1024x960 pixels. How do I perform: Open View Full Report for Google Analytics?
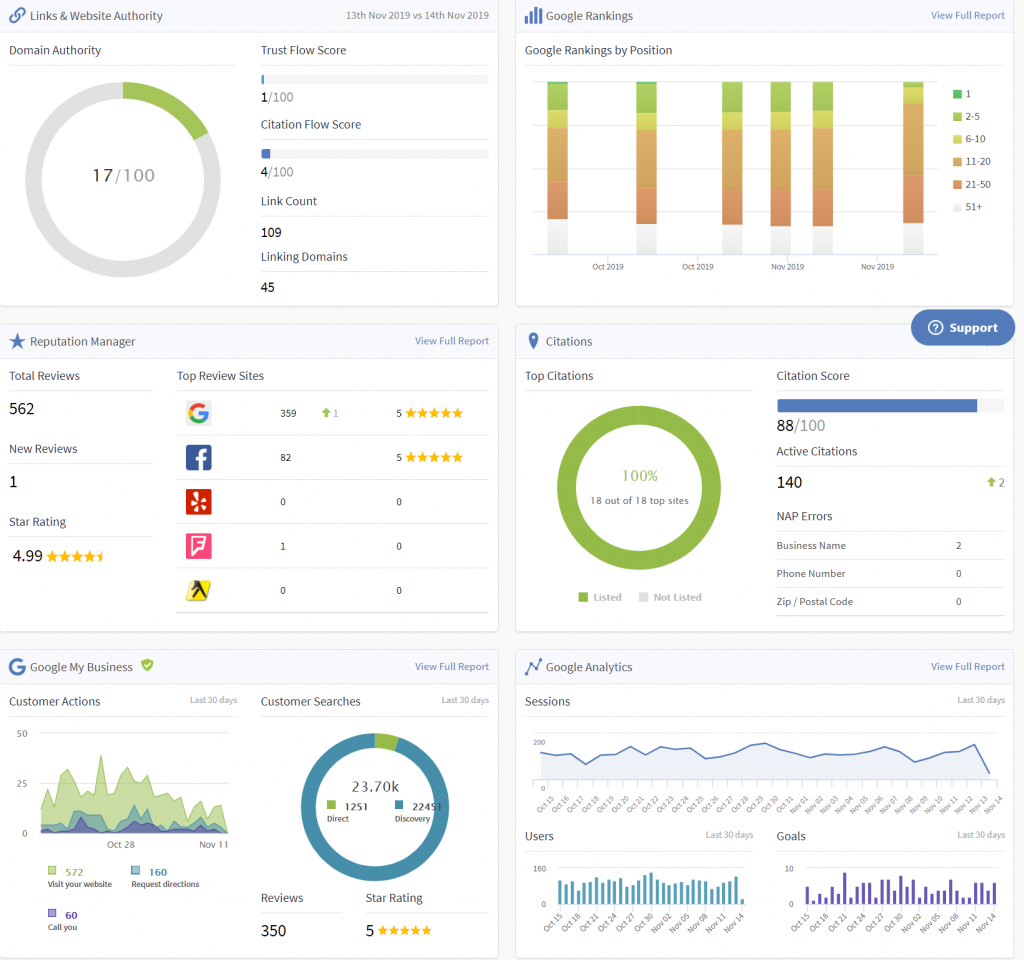click(x=967, y=666)
